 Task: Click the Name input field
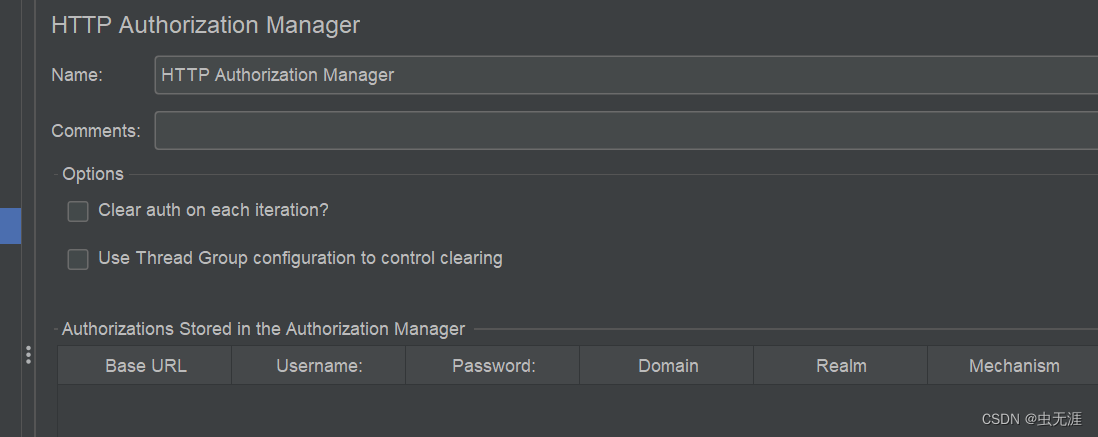[x=625, y=75]
